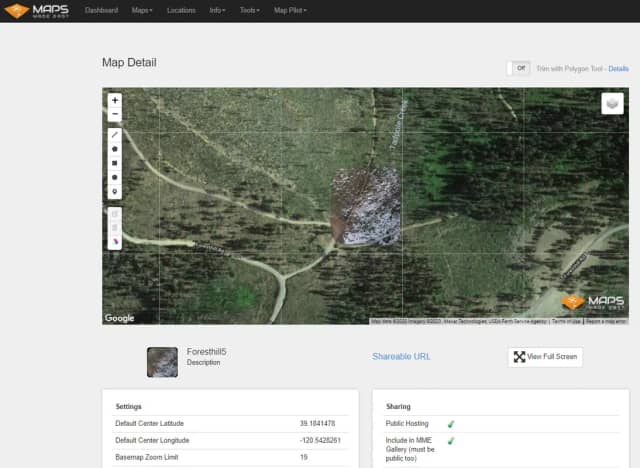Screen dimensions: 640x468
Task: Select the draw rectangle tool
Action: [115, 163]
